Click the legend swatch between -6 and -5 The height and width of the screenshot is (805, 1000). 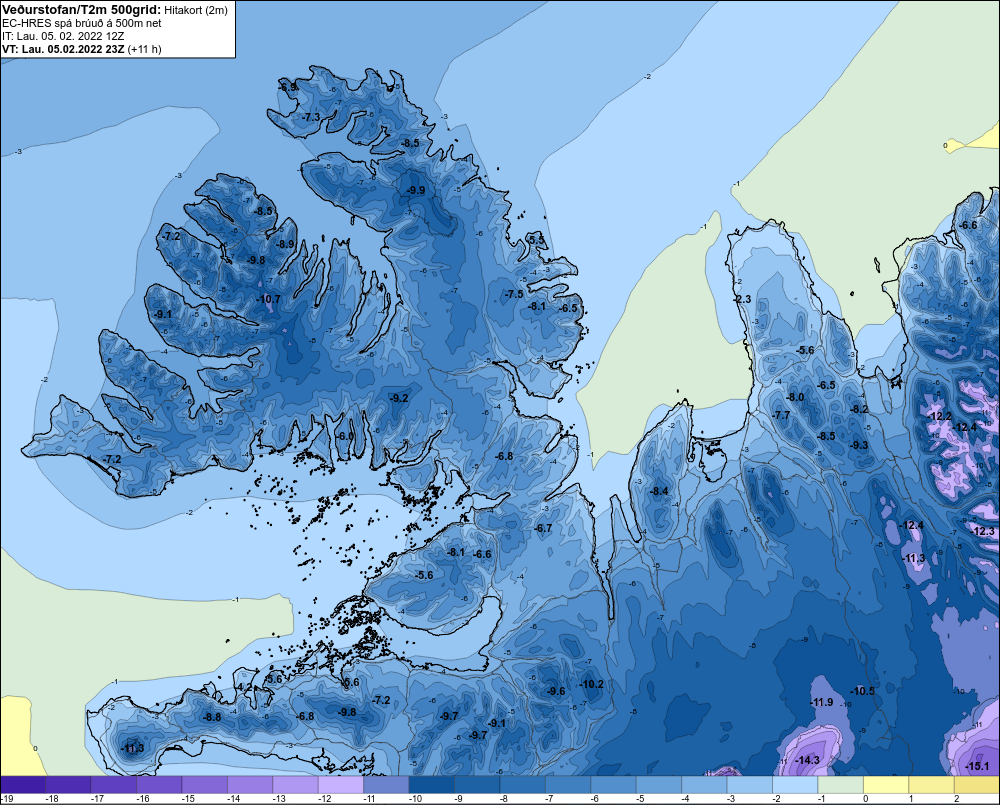point(614,784)
